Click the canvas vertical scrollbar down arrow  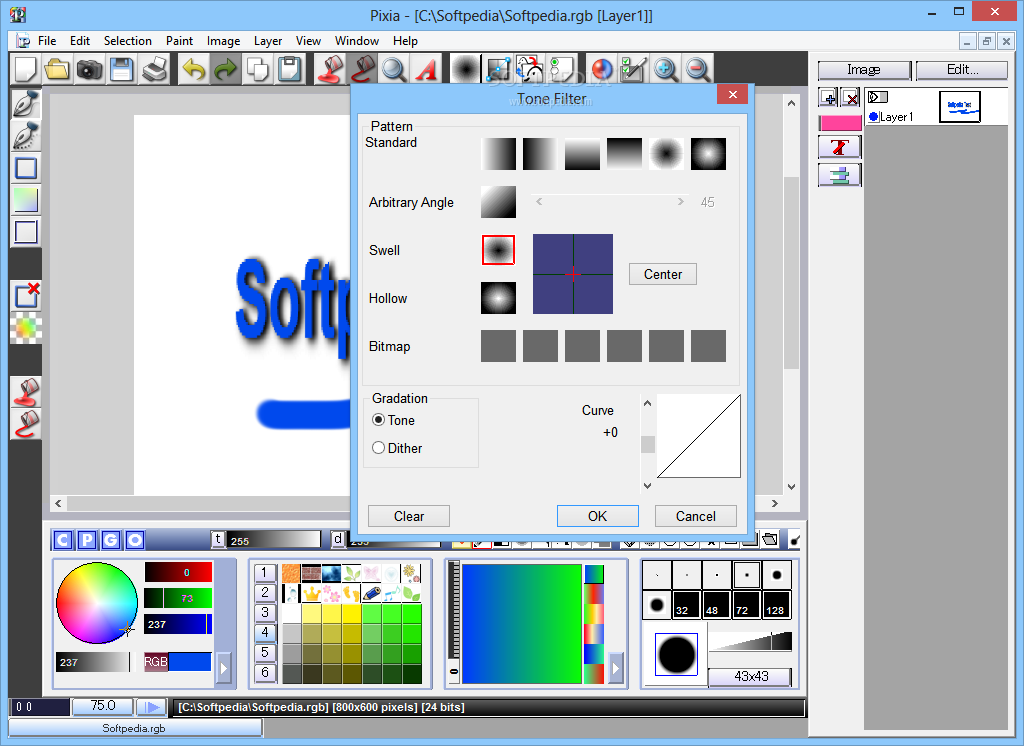click(791, 487)
